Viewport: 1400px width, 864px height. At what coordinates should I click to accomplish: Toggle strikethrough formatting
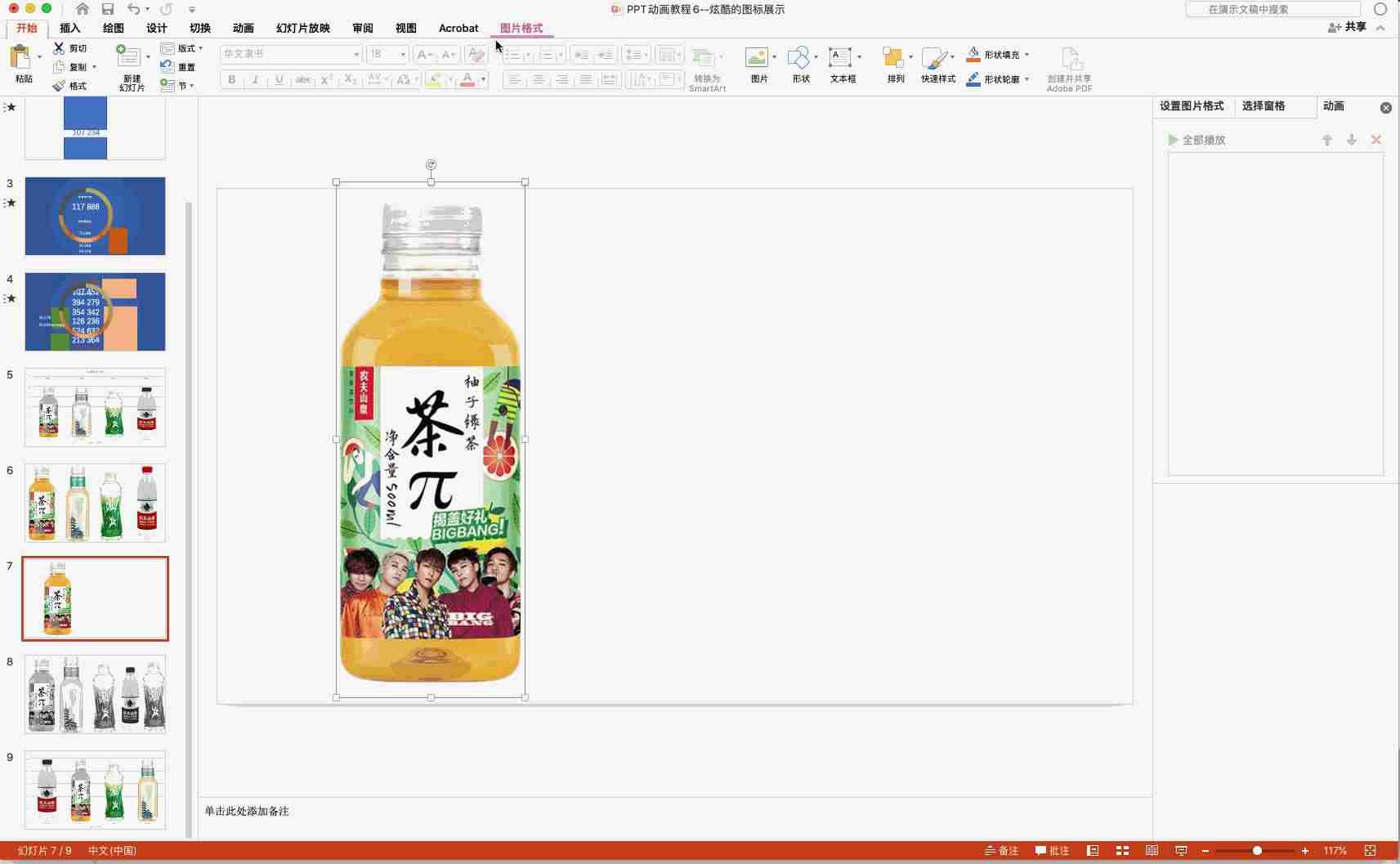click(303, 79)
